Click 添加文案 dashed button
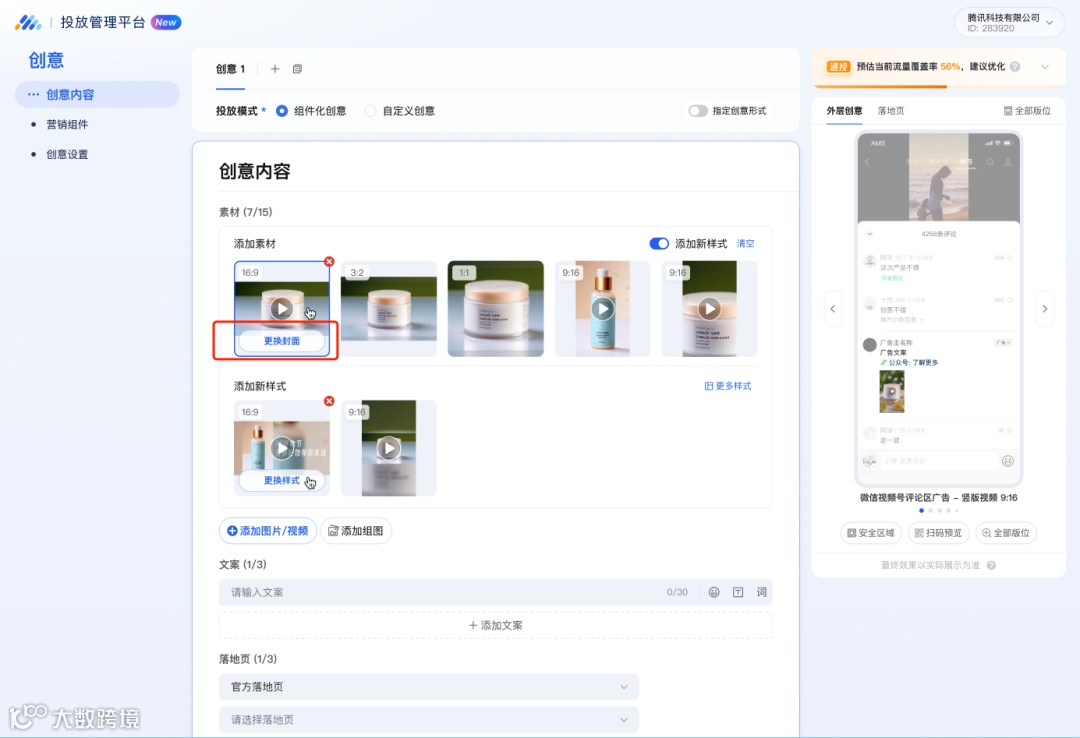The height and width of the screenshot is (738, 1080). click(495, 626)
